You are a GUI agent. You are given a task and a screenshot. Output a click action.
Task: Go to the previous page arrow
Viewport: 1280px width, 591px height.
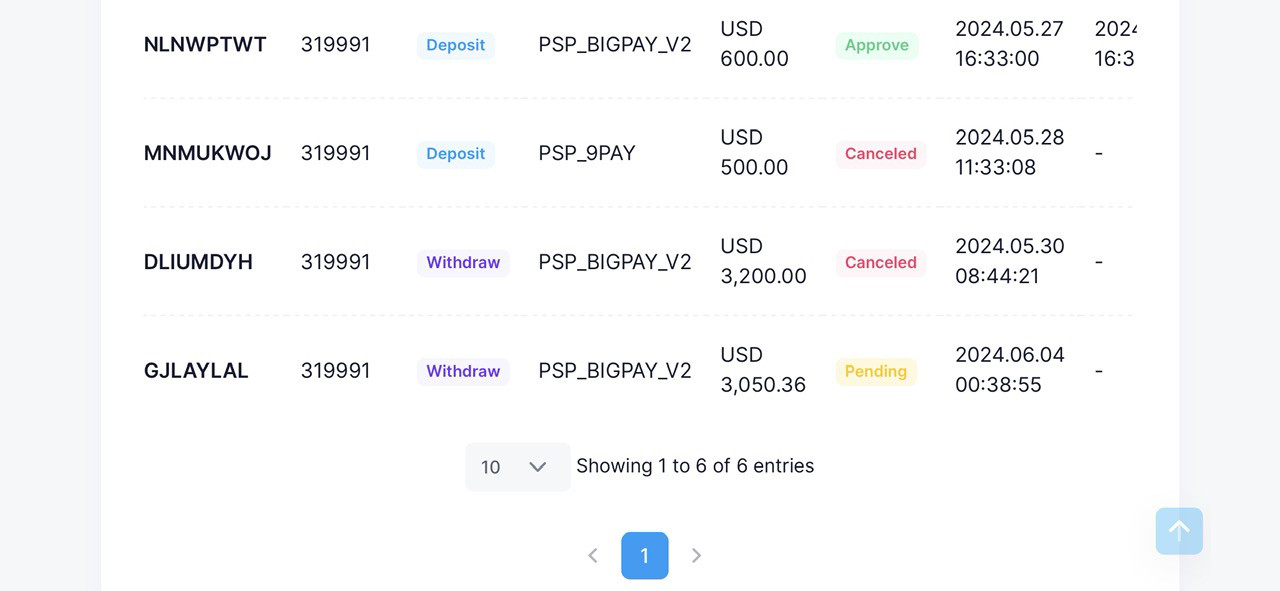point(593,555)
